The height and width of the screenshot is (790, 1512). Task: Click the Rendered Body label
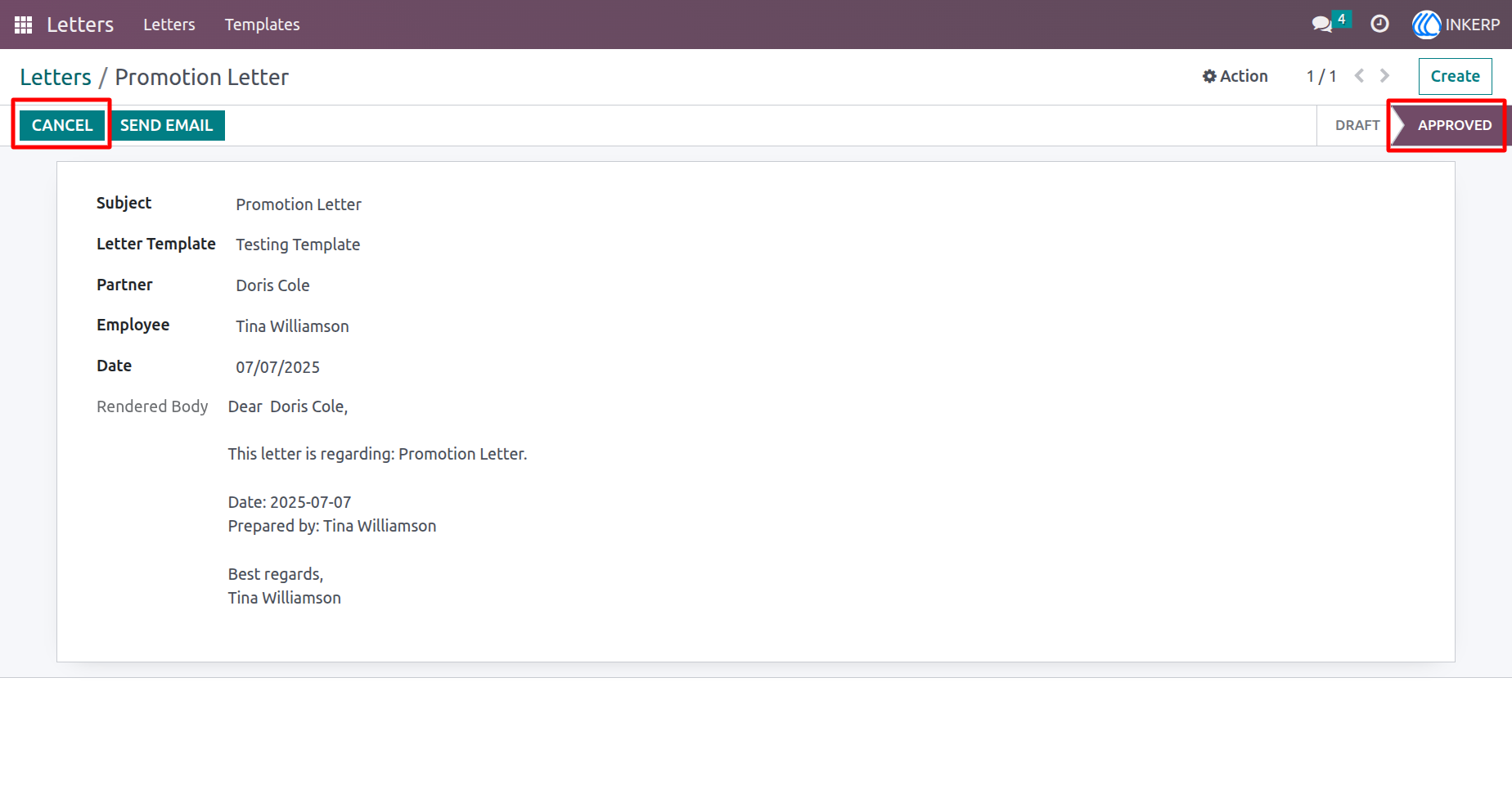point(152,406)
